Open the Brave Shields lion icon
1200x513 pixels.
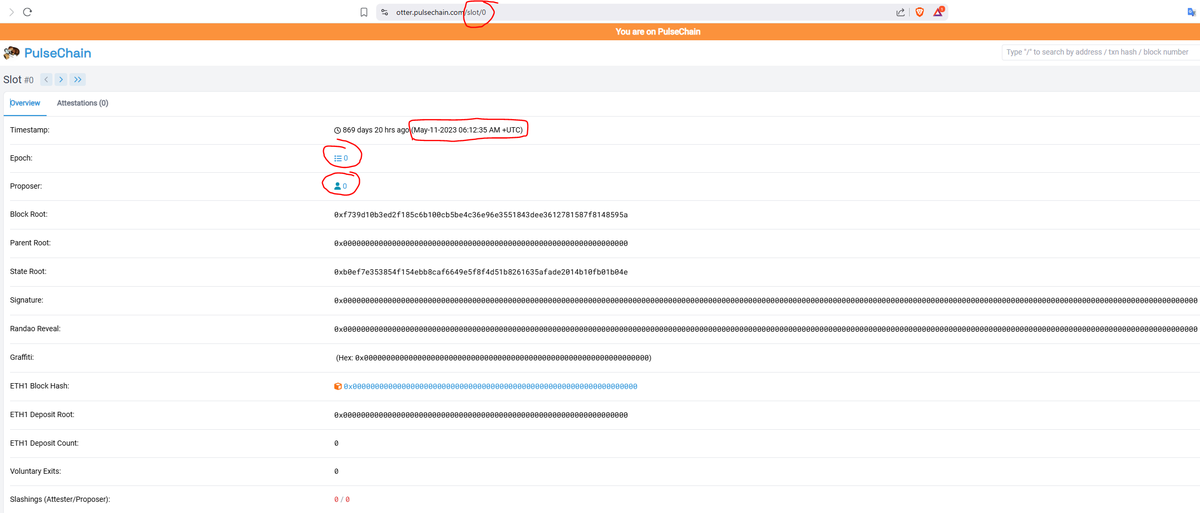(920, 12)
